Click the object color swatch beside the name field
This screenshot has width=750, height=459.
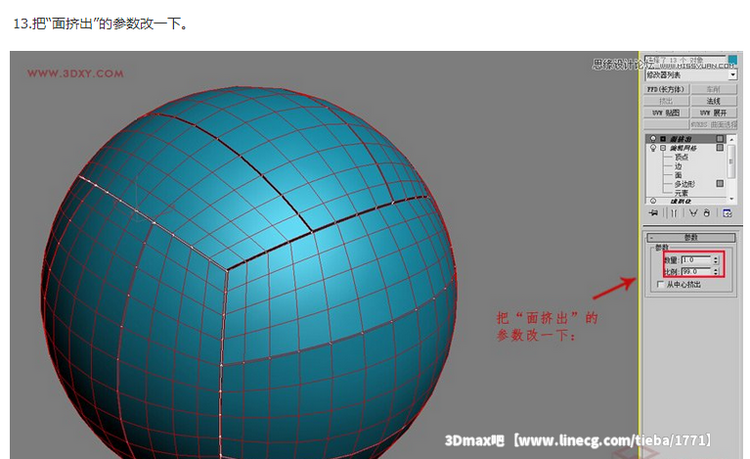(732, 60)
